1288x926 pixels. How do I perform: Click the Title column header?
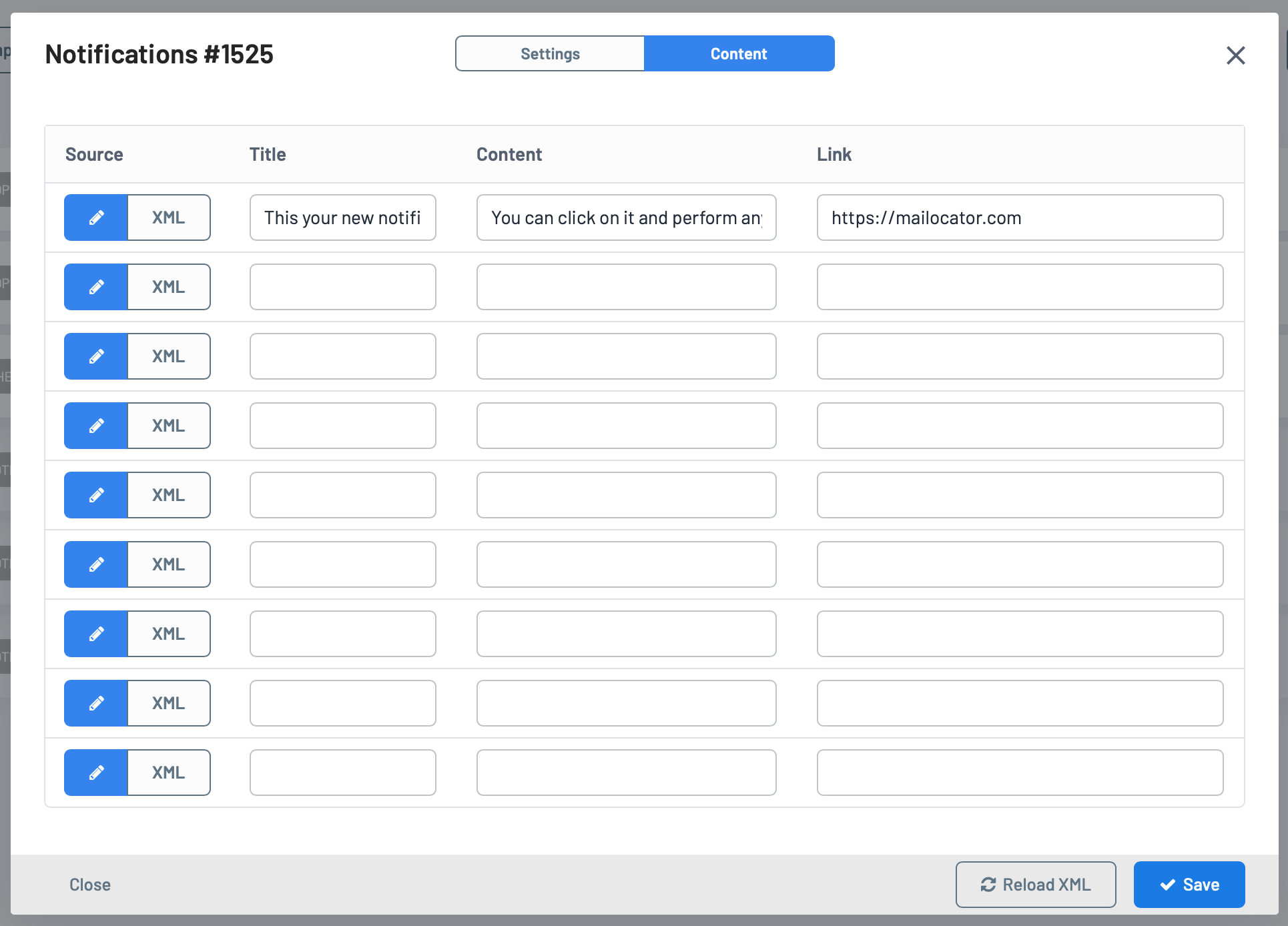268,155
